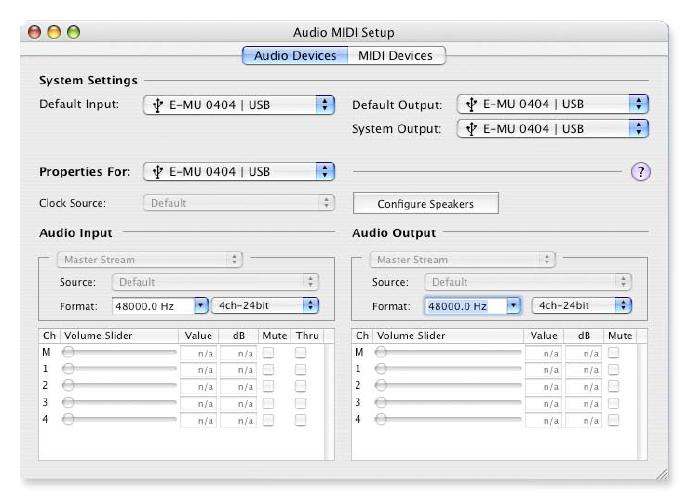
Task: Switch to the MIDI Devices tab
Action: 395,56
